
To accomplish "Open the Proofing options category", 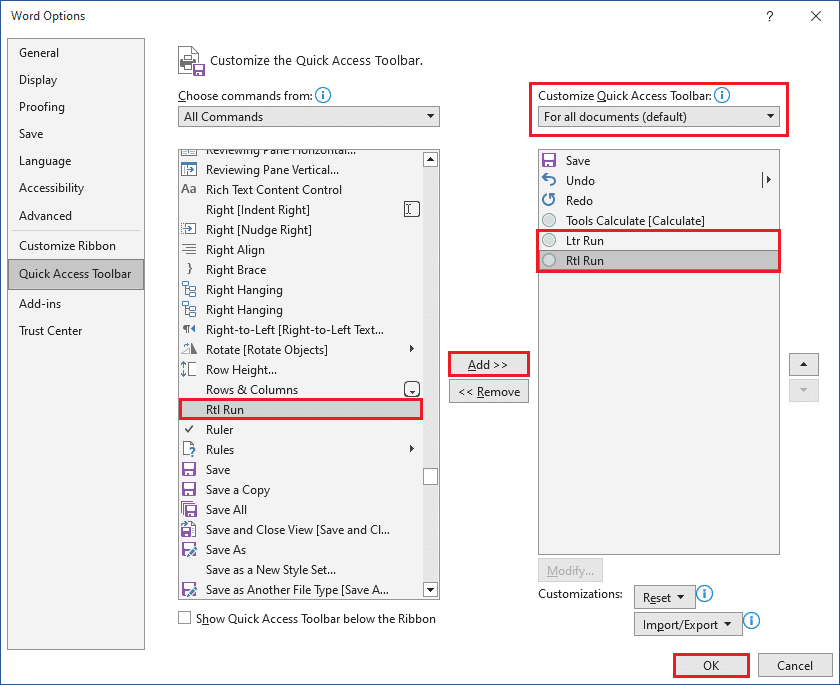I will (x=42, y=107).
